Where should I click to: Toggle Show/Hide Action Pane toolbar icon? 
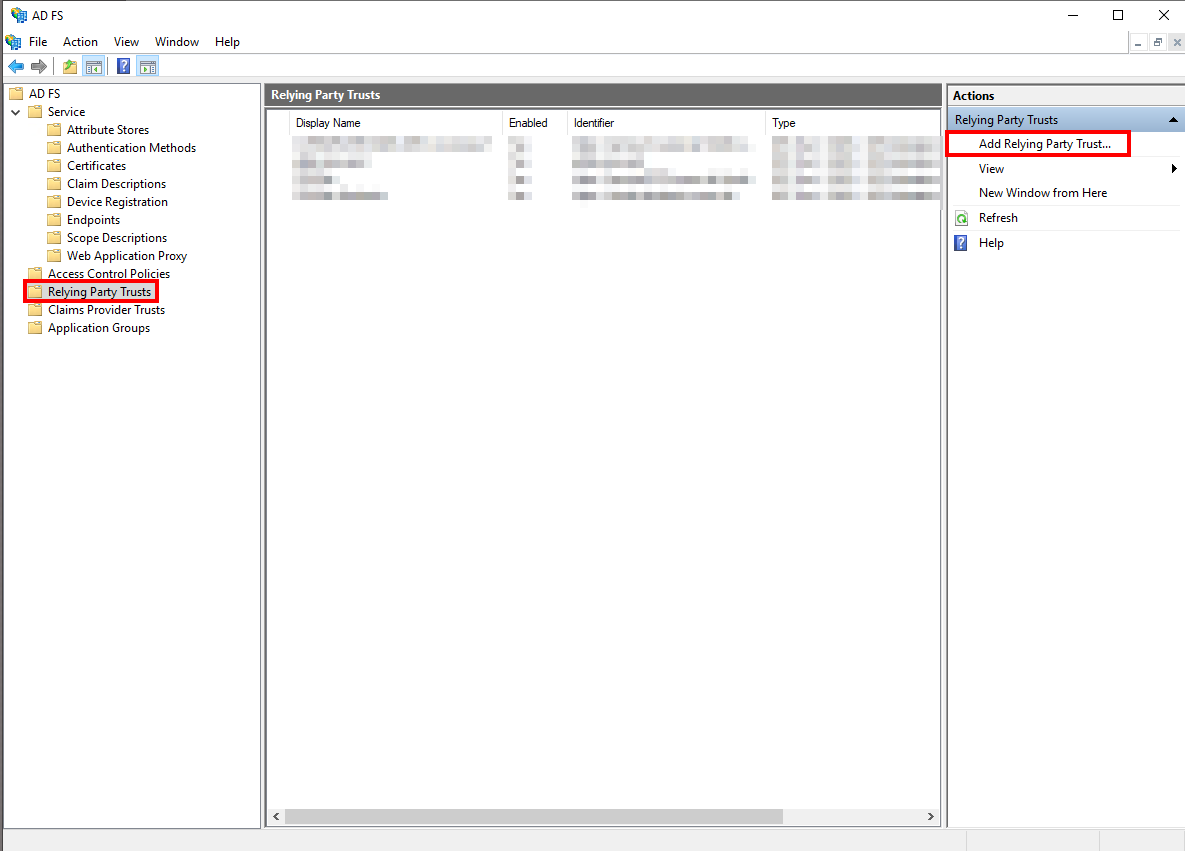pyautogui.click(x=147, y=67)
